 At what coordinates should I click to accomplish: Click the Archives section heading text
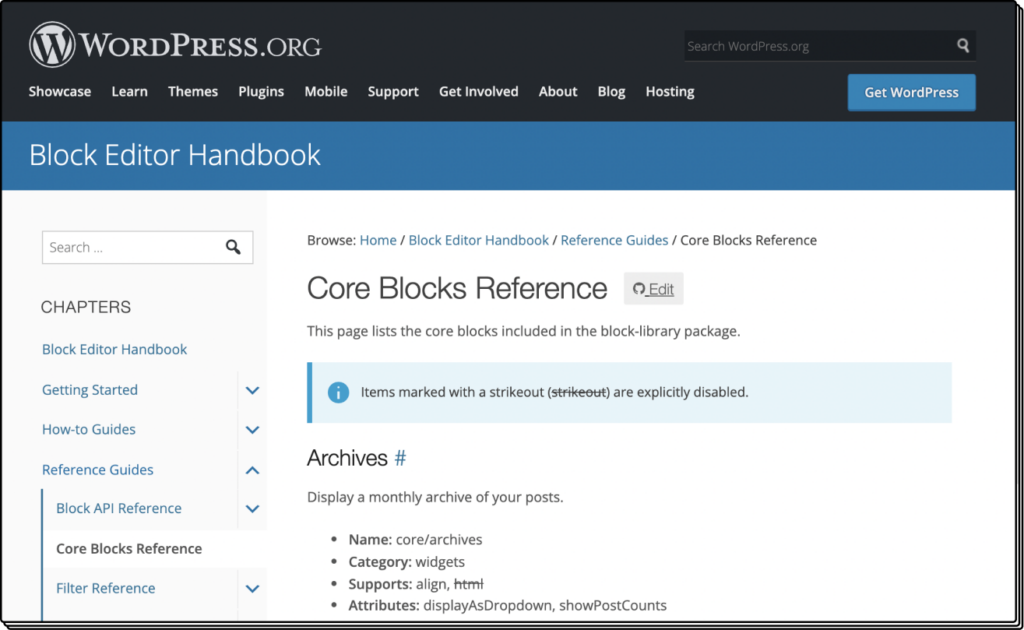coord(347,458)
